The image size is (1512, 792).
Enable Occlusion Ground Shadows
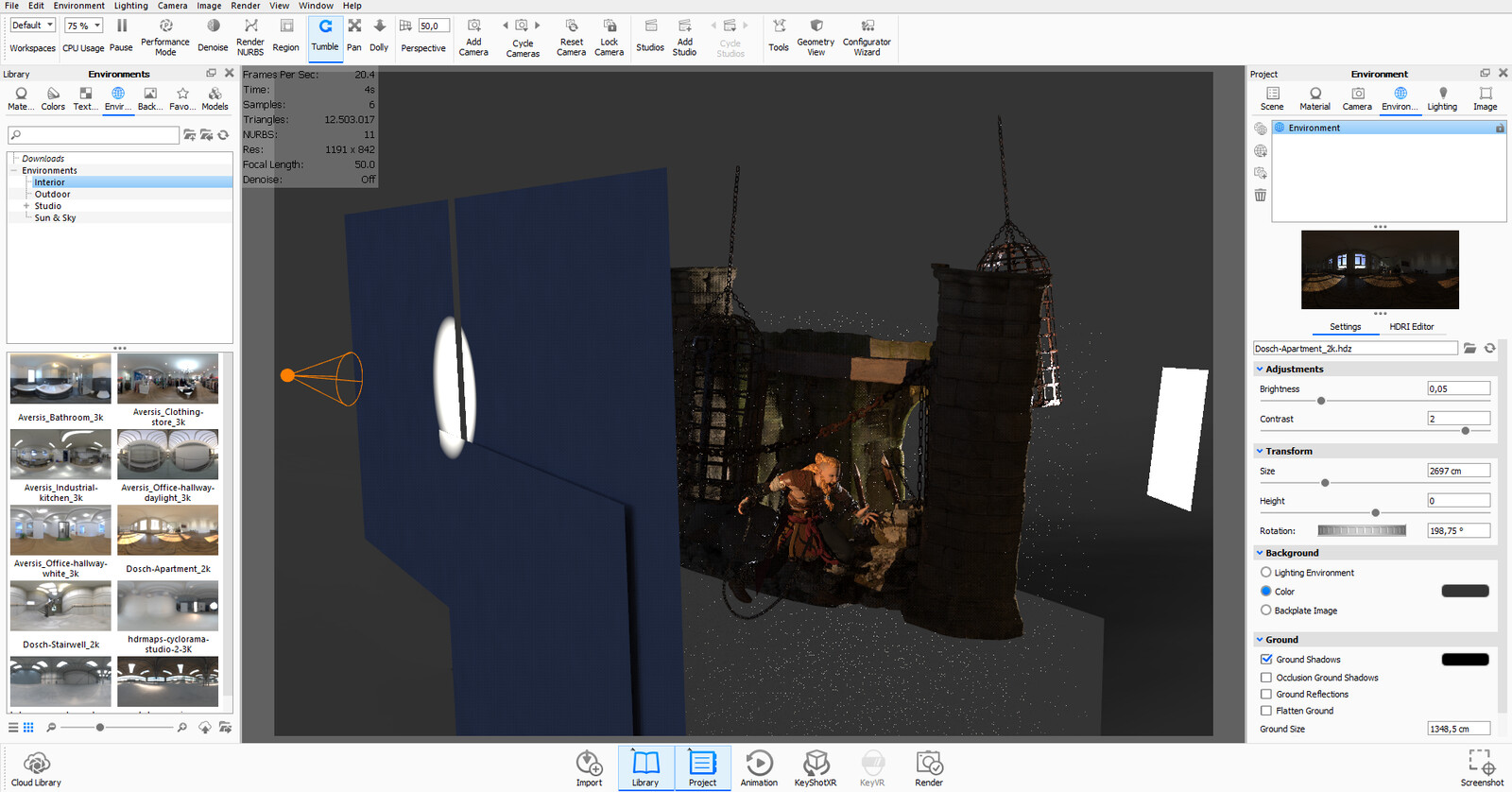coord(1266,678)
